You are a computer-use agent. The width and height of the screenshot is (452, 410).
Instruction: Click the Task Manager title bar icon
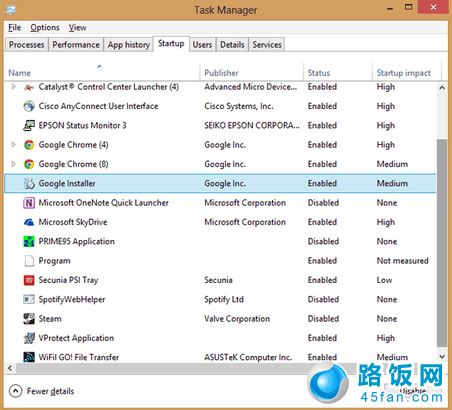[10, 10]
